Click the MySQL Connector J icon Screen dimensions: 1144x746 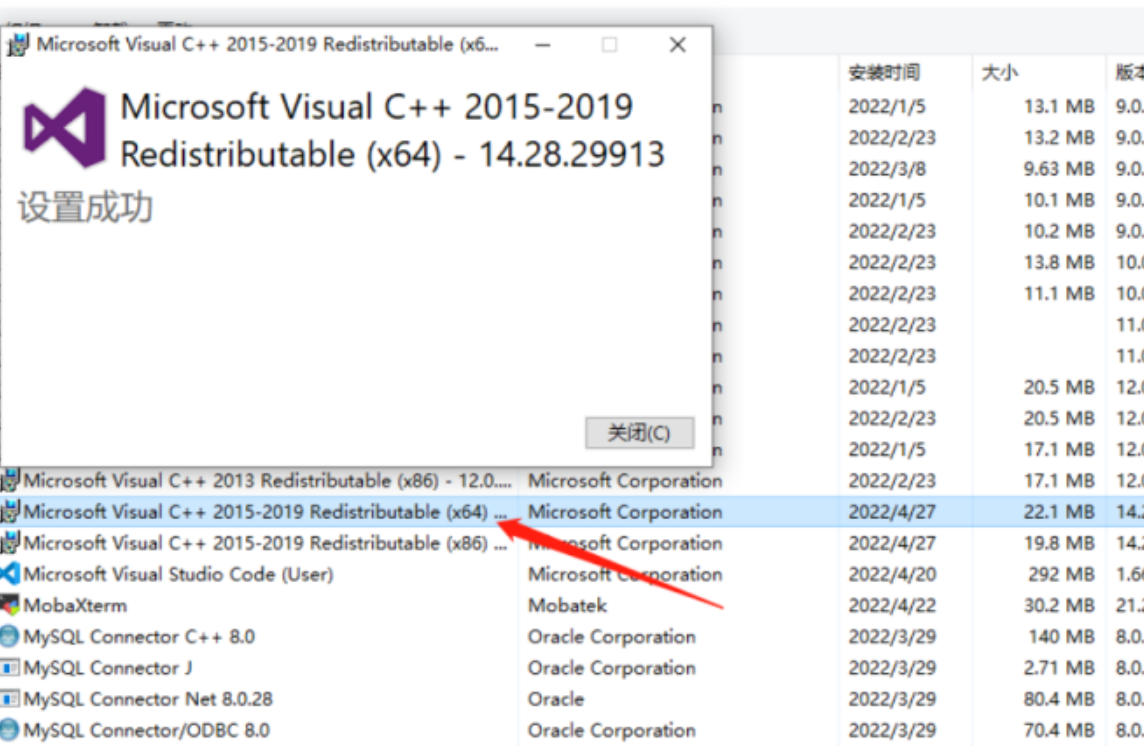11,668
